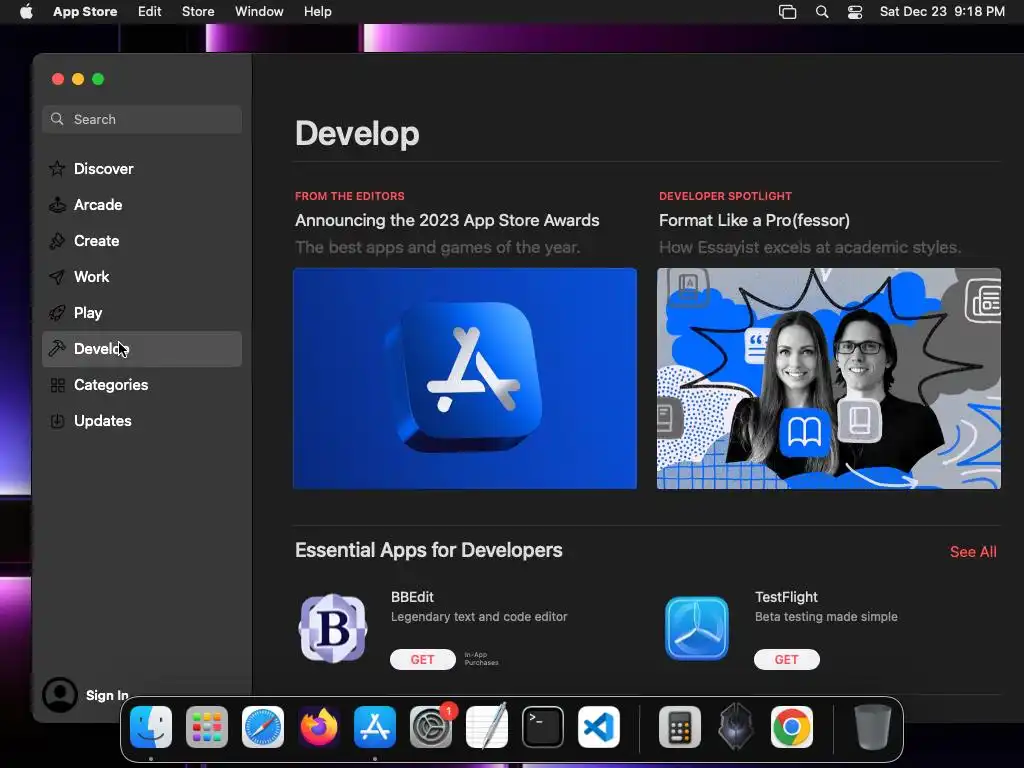This screenshot has height=768, width=1024.
Task: Select the Arcade joystick icon
Action: click(57, 204)
